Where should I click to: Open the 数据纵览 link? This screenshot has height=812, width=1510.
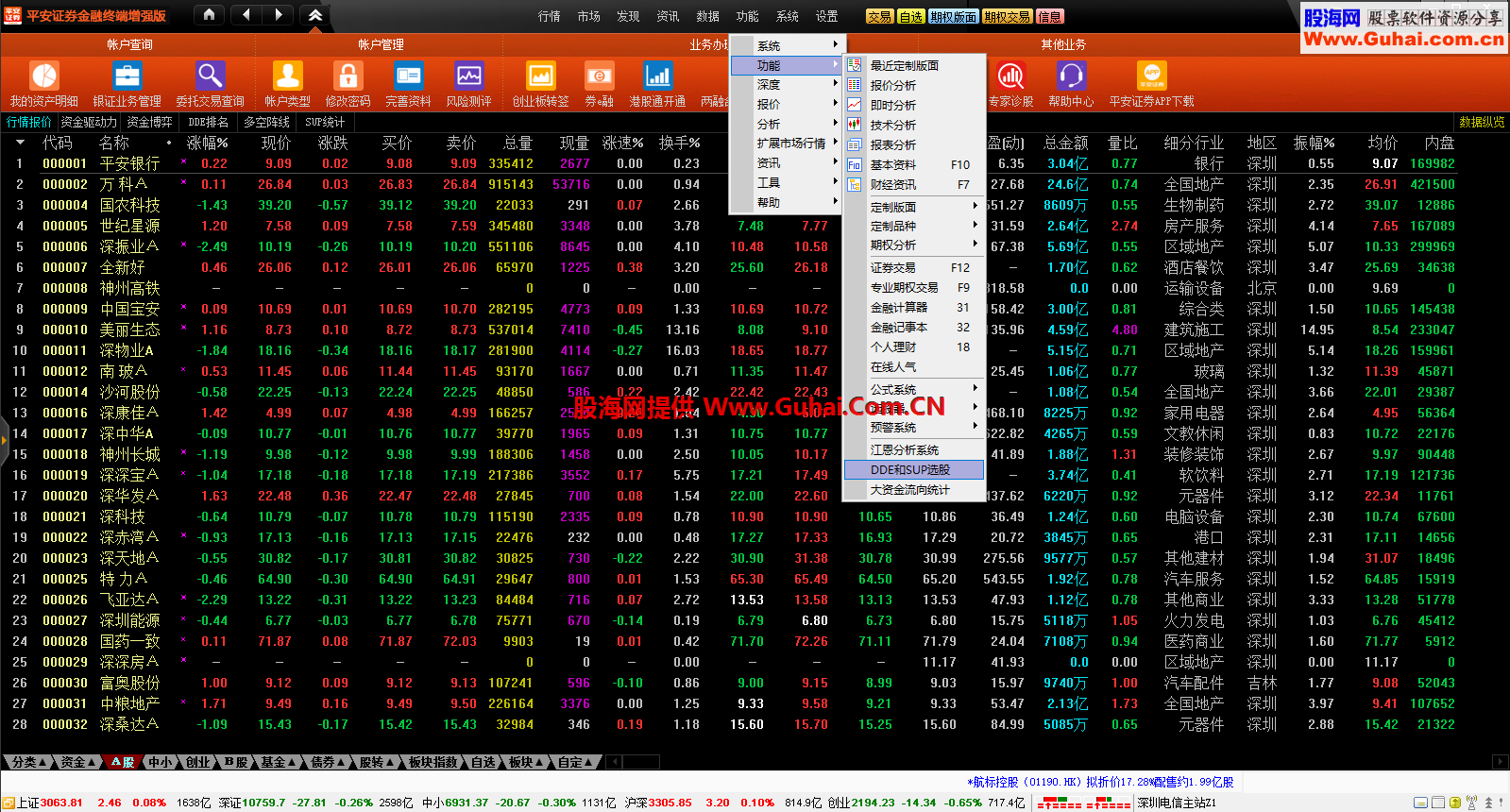(1482, 122)
